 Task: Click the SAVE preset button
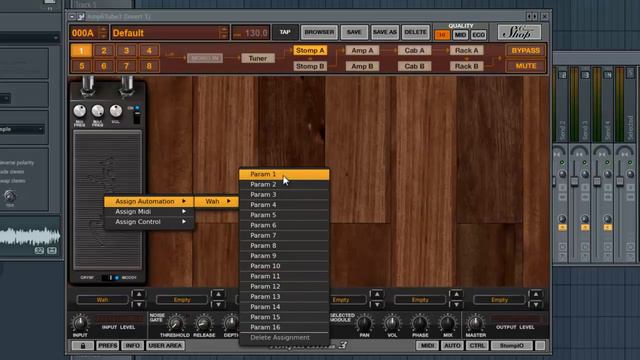click(354, 32)
